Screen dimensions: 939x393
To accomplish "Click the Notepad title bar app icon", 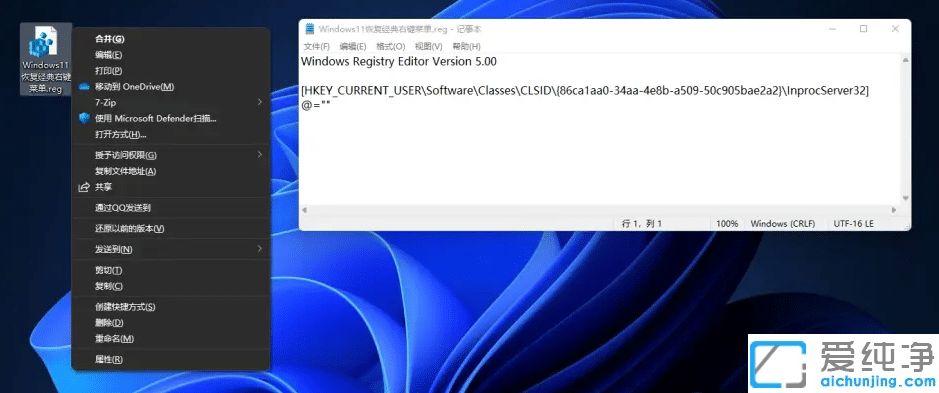I will click(x=310, y=29).
